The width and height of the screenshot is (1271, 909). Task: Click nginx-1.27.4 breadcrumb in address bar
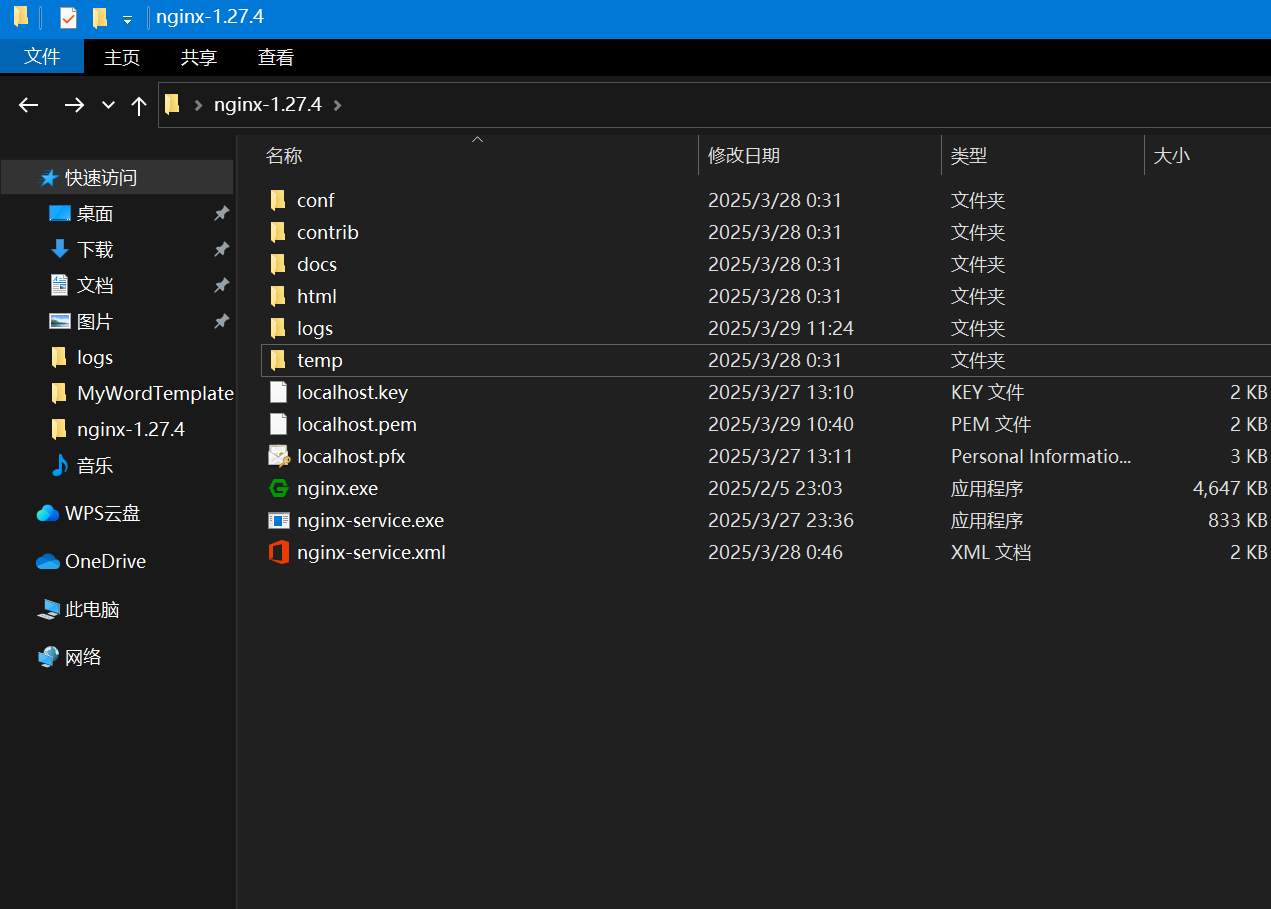coord(268,105)
